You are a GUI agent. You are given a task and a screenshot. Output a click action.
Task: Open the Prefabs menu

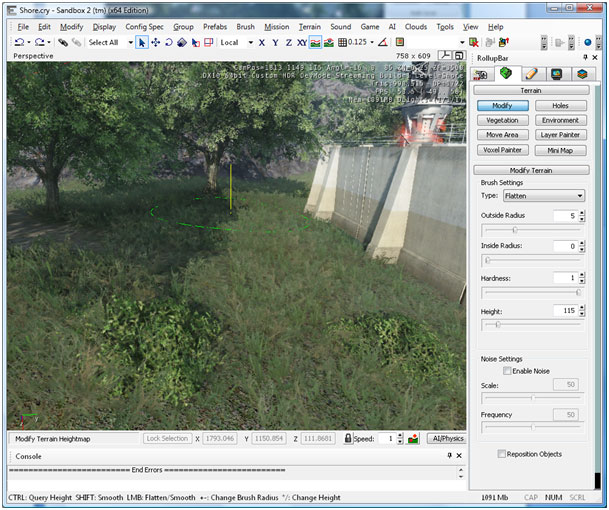point(215,27)
